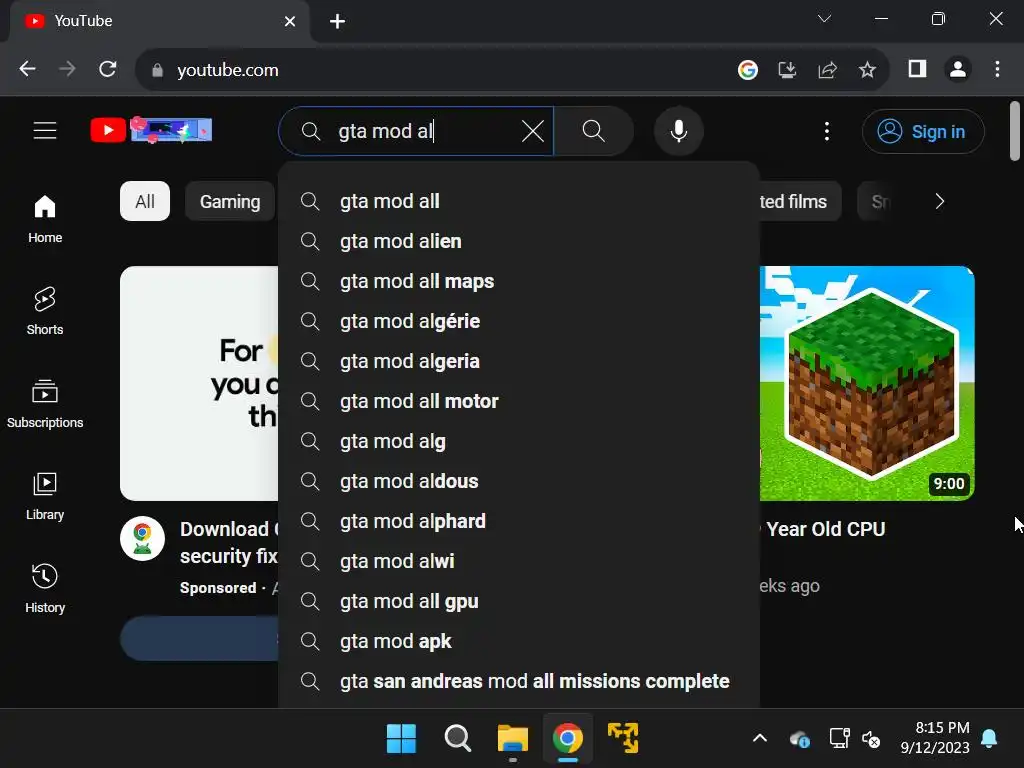Open the 'Year Old CPU' video title

tap(825, 529)
